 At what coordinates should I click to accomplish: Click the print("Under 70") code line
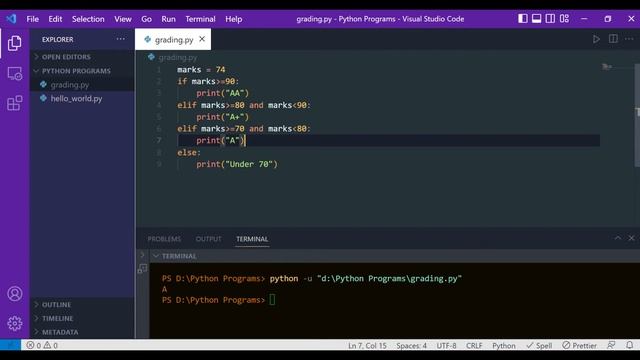(237, 164)
